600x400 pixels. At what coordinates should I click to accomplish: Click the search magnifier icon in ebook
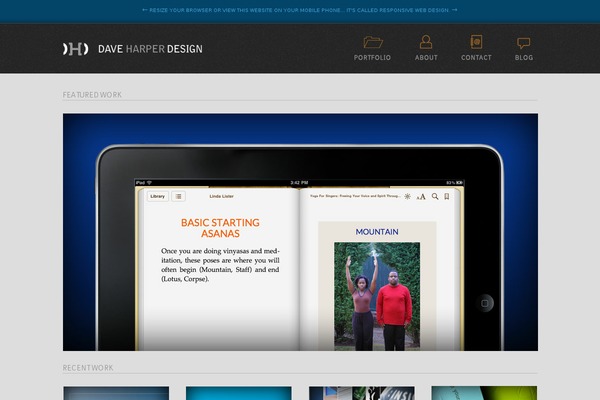pos(435,196)
